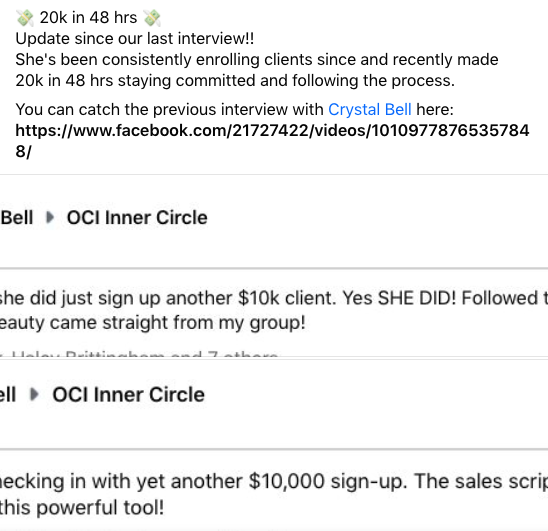The image size is (548, 531).
Task: Click the truncated "ell" author name in lower post
Action: coord(8,395)
